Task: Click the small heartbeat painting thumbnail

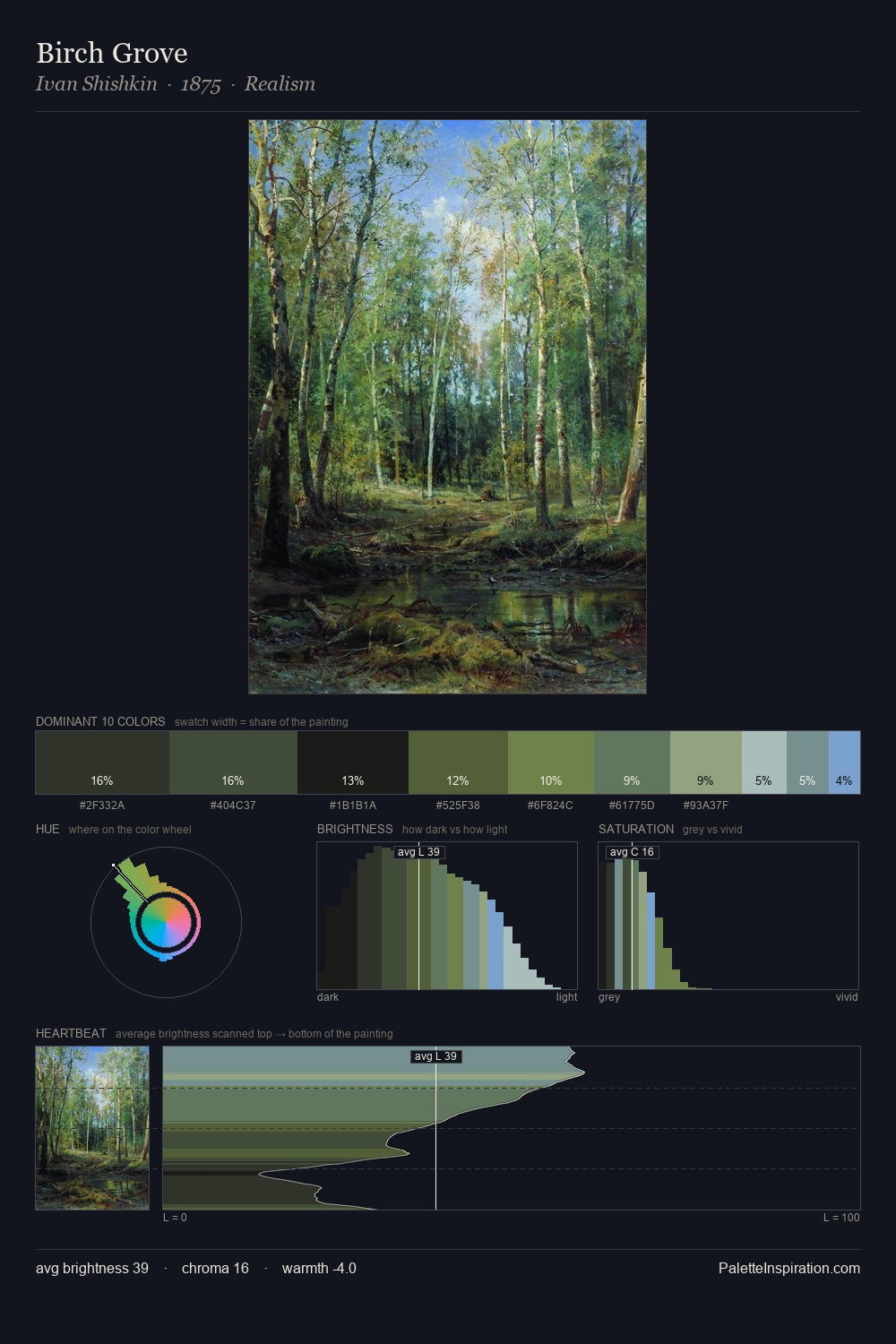Action: pyautogui.click(x=92, y=1128)
